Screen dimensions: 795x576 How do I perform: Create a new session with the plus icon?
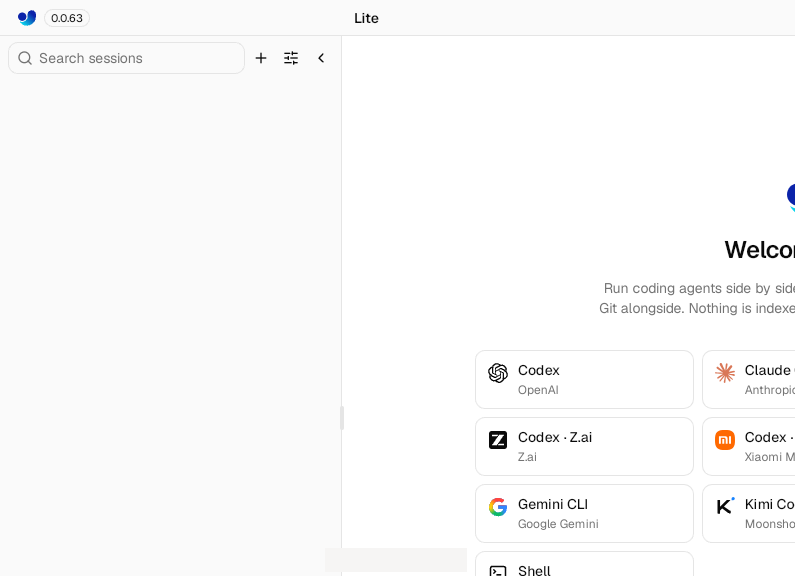click(x=261, y=58)
